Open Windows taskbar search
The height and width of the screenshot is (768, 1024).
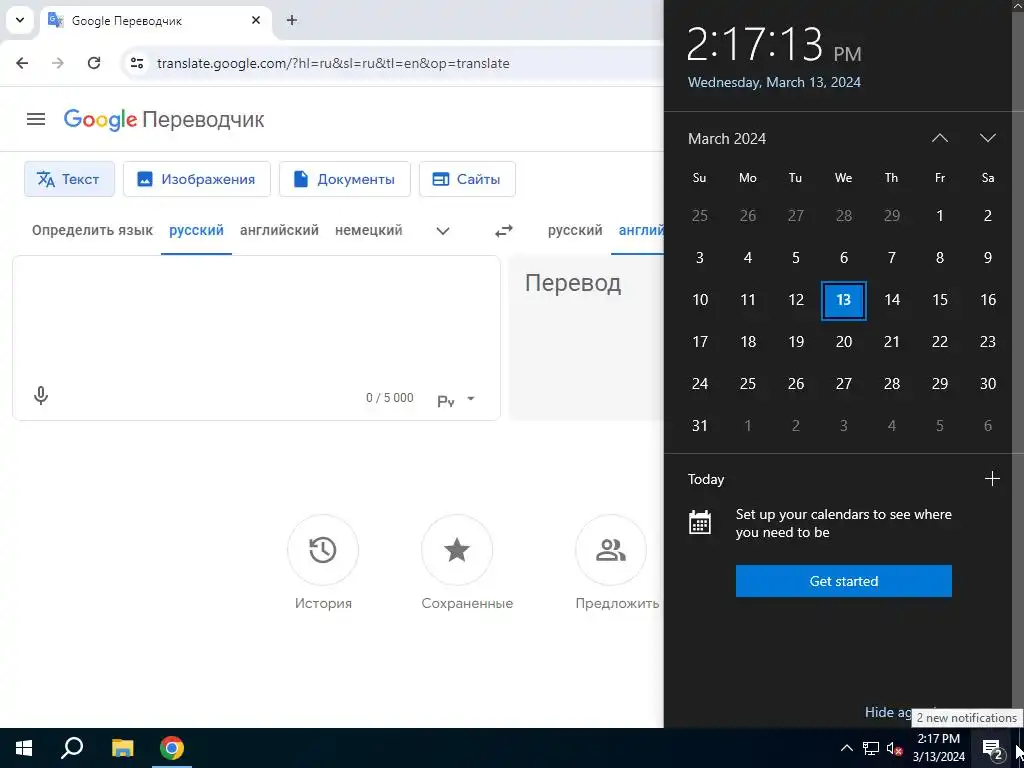72,748
